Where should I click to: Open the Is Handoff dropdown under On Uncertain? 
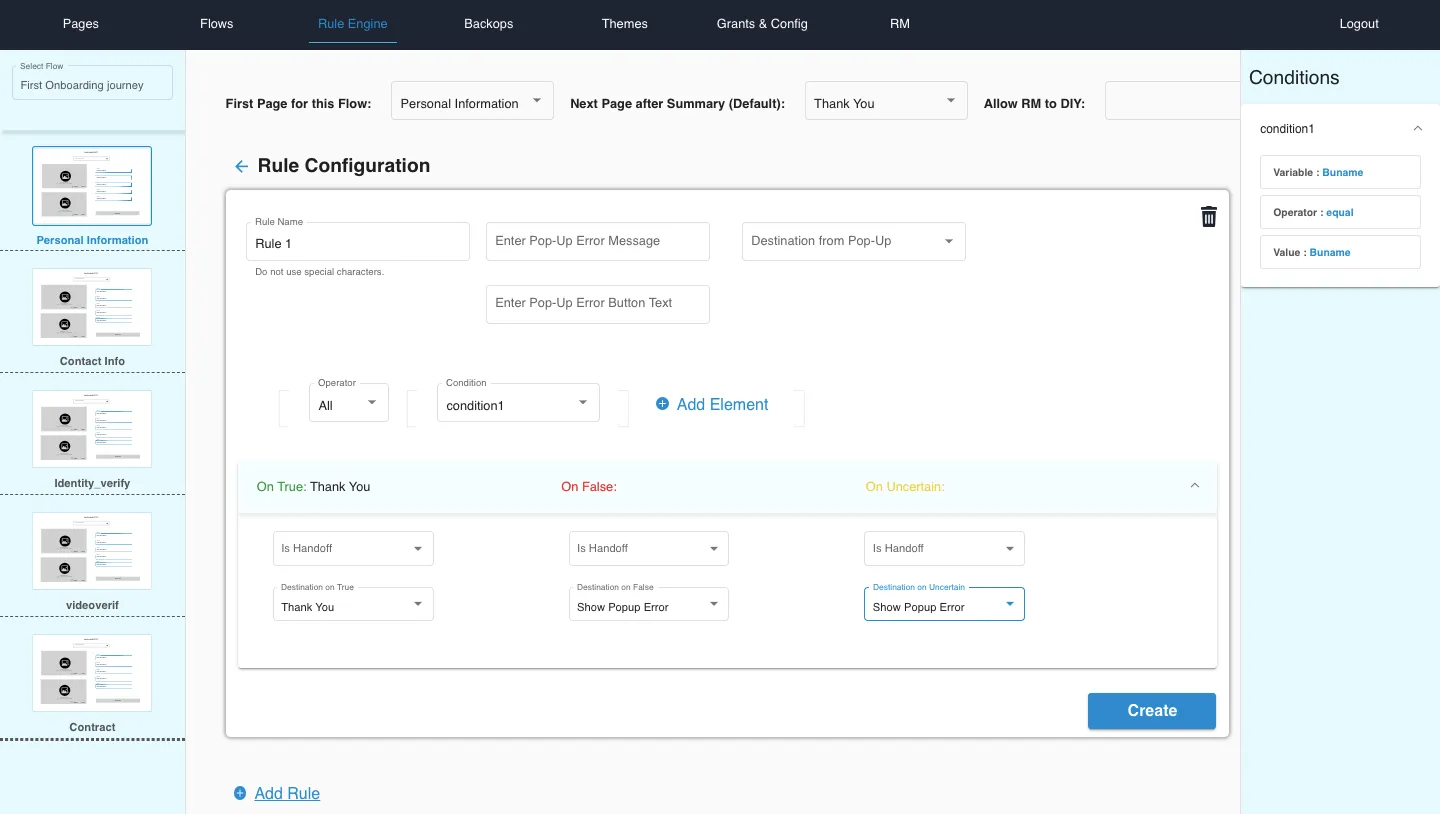pos(944,548)
